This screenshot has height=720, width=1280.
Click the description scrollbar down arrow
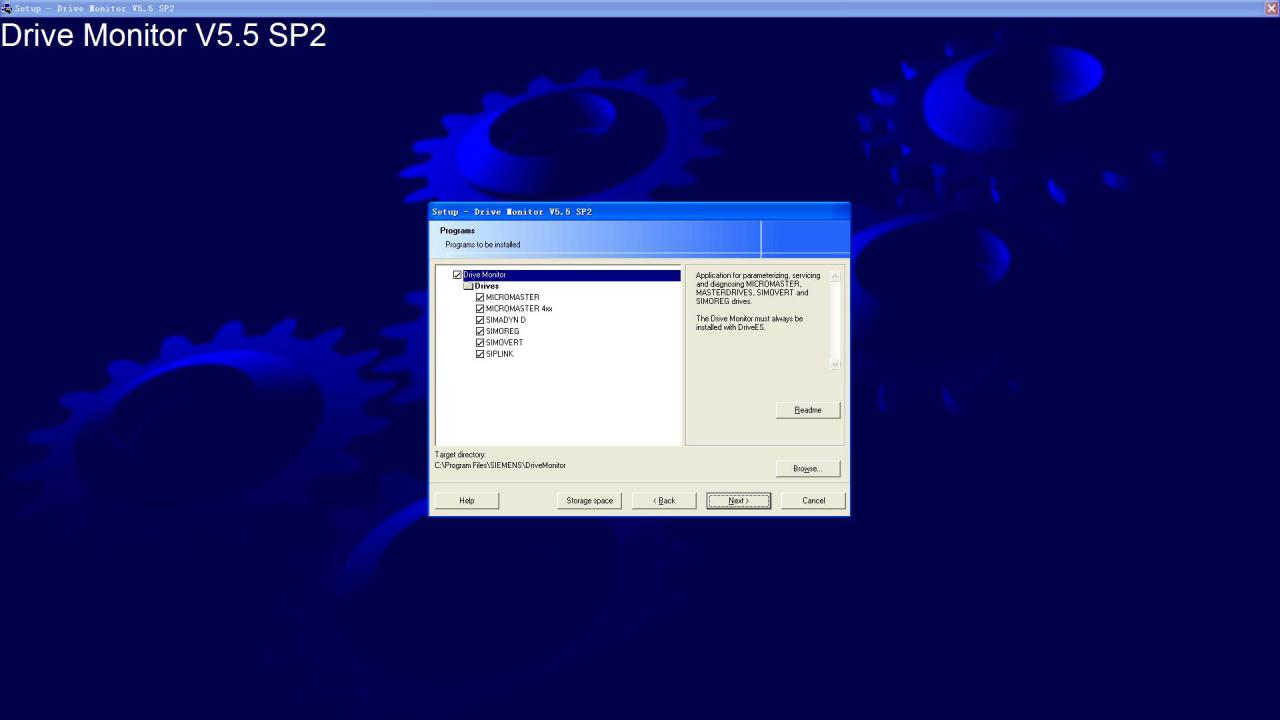pyautogui.click(x=835, y=364)
